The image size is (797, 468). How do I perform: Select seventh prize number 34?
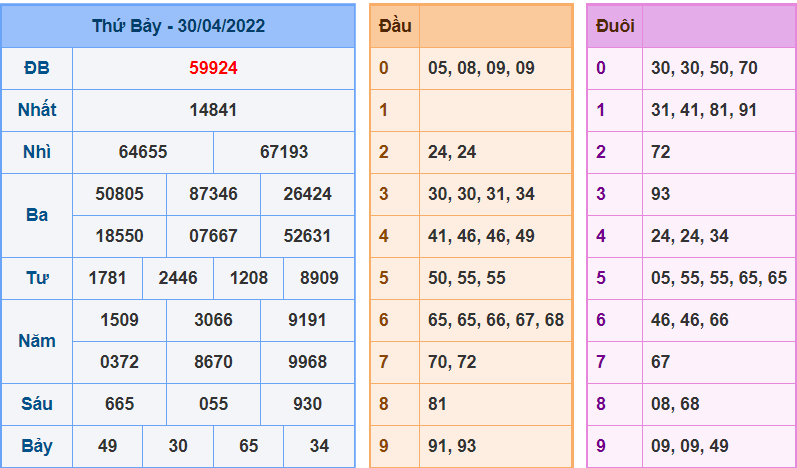pyautogui.click(x=319, y=446)
